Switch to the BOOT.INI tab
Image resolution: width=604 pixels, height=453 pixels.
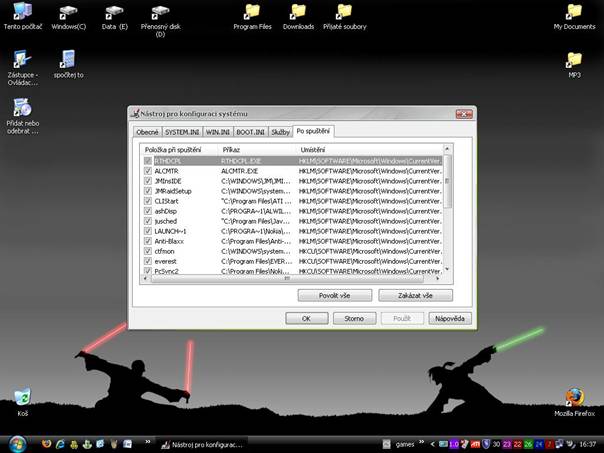point(250,132)
